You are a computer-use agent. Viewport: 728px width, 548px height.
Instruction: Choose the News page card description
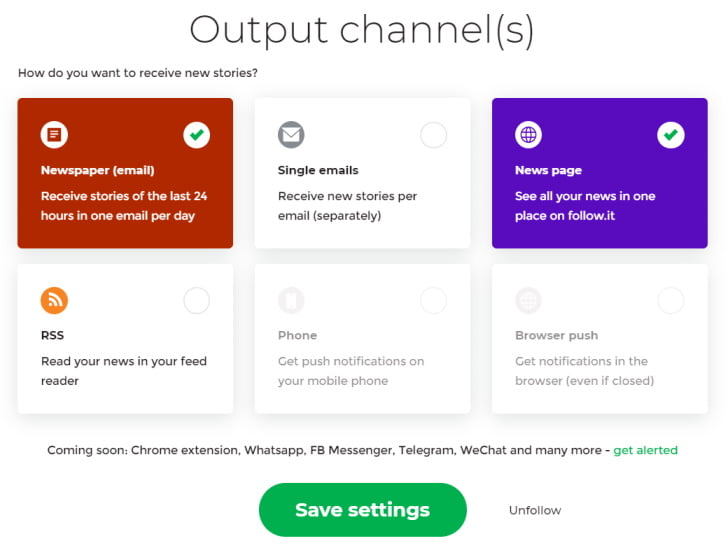pyautogui.click(x=585, y=206)
